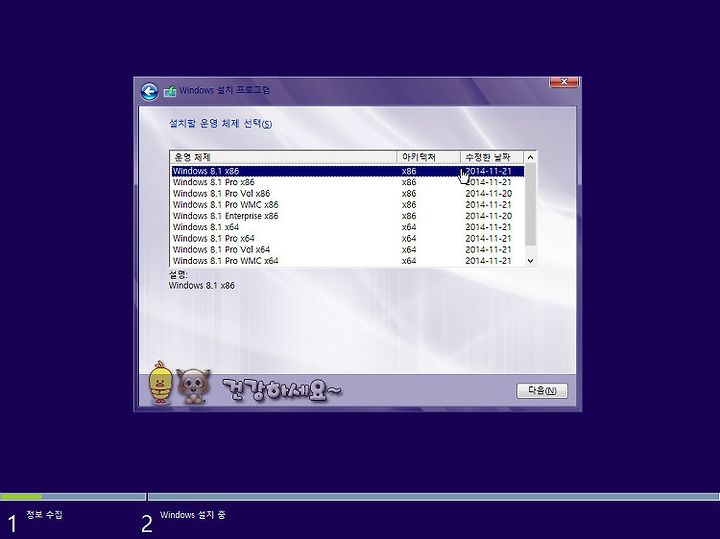Pick the Windows 8.1 x64 row
Screen dimensions: 720x539
348,227
